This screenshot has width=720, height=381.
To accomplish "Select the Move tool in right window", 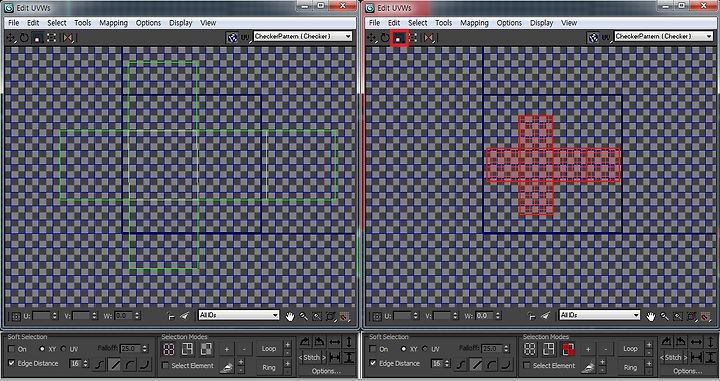I will [371, 38].
